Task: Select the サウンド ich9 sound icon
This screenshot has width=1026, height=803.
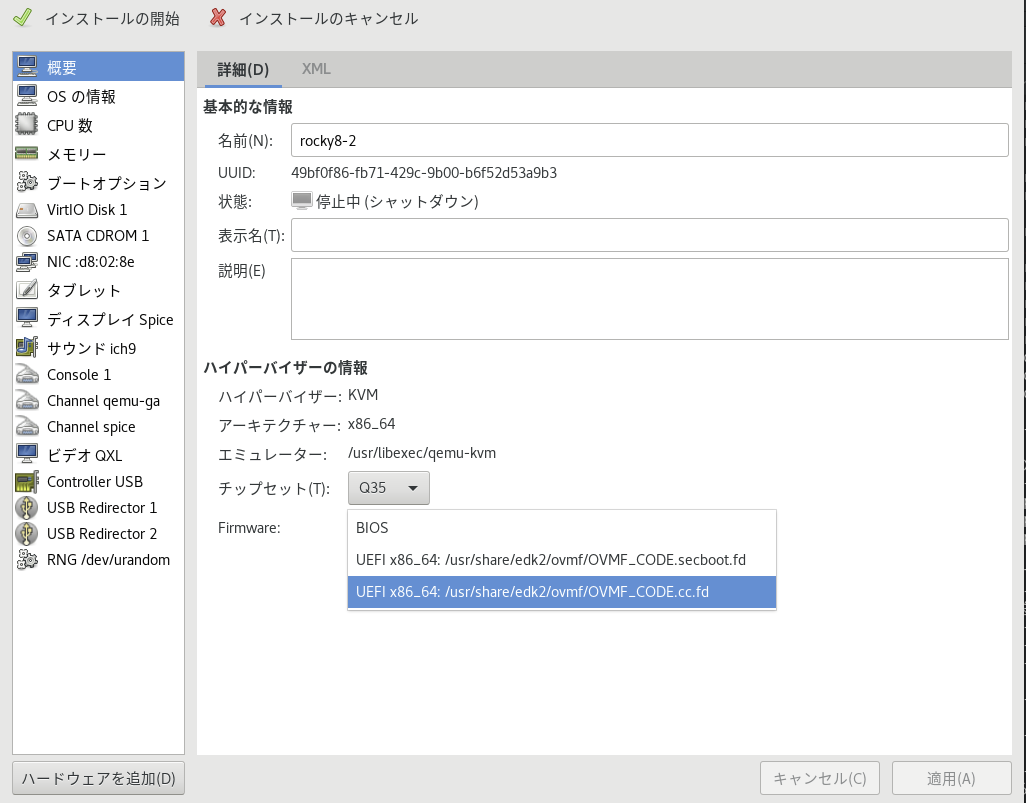Action: tap(27, 348)
